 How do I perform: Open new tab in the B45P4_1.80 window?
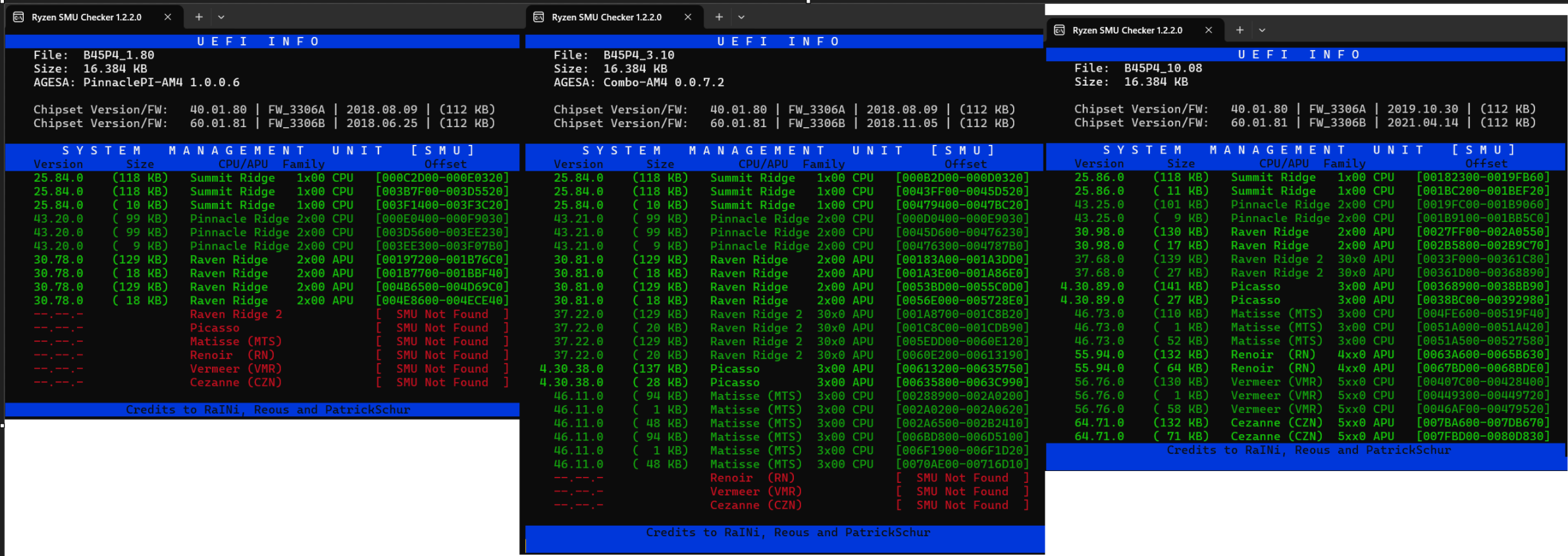click(199, 17)
